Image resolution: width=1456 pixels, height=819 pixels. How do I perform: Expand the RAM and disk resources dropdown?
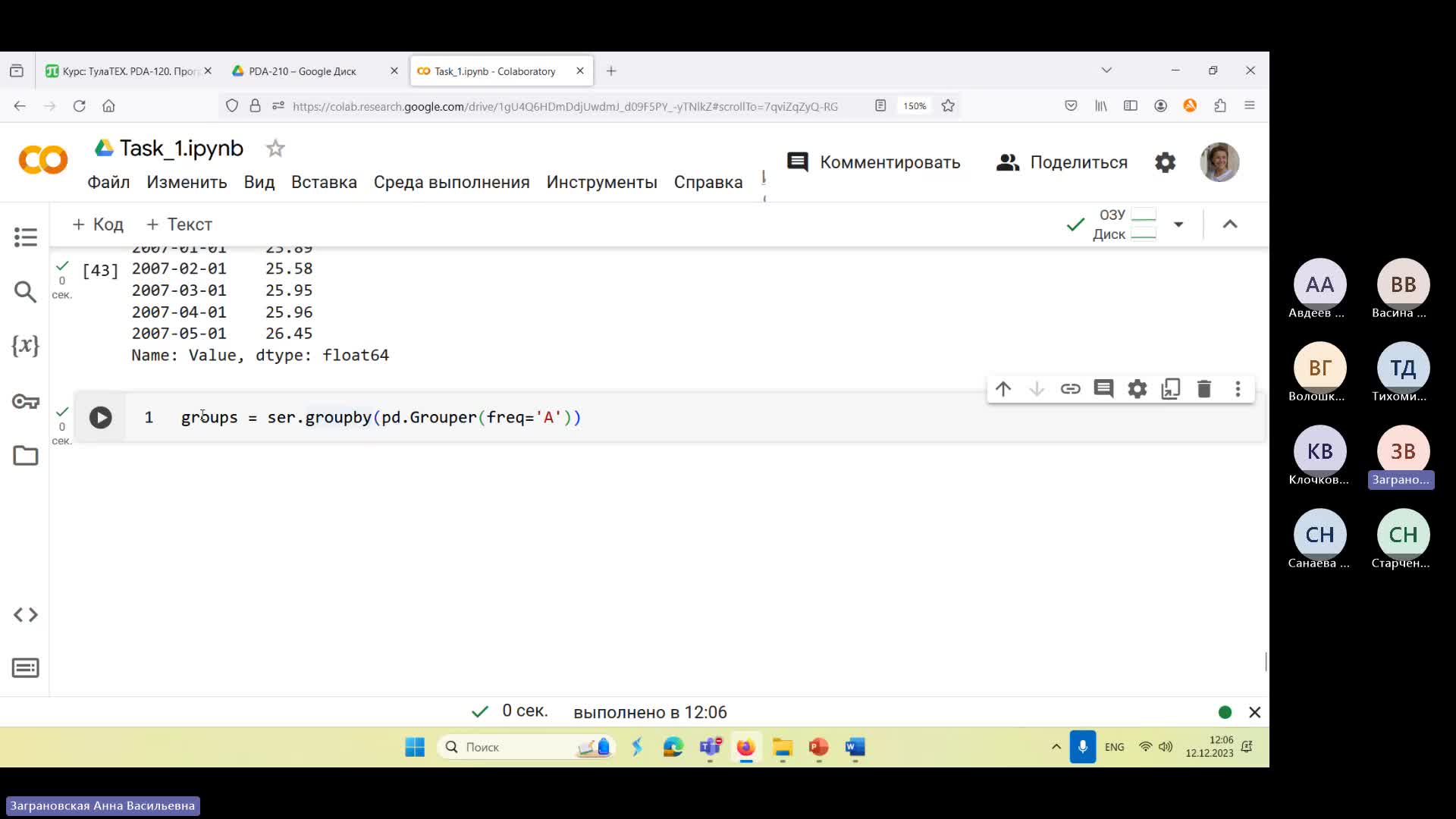tap(1178, 224)
